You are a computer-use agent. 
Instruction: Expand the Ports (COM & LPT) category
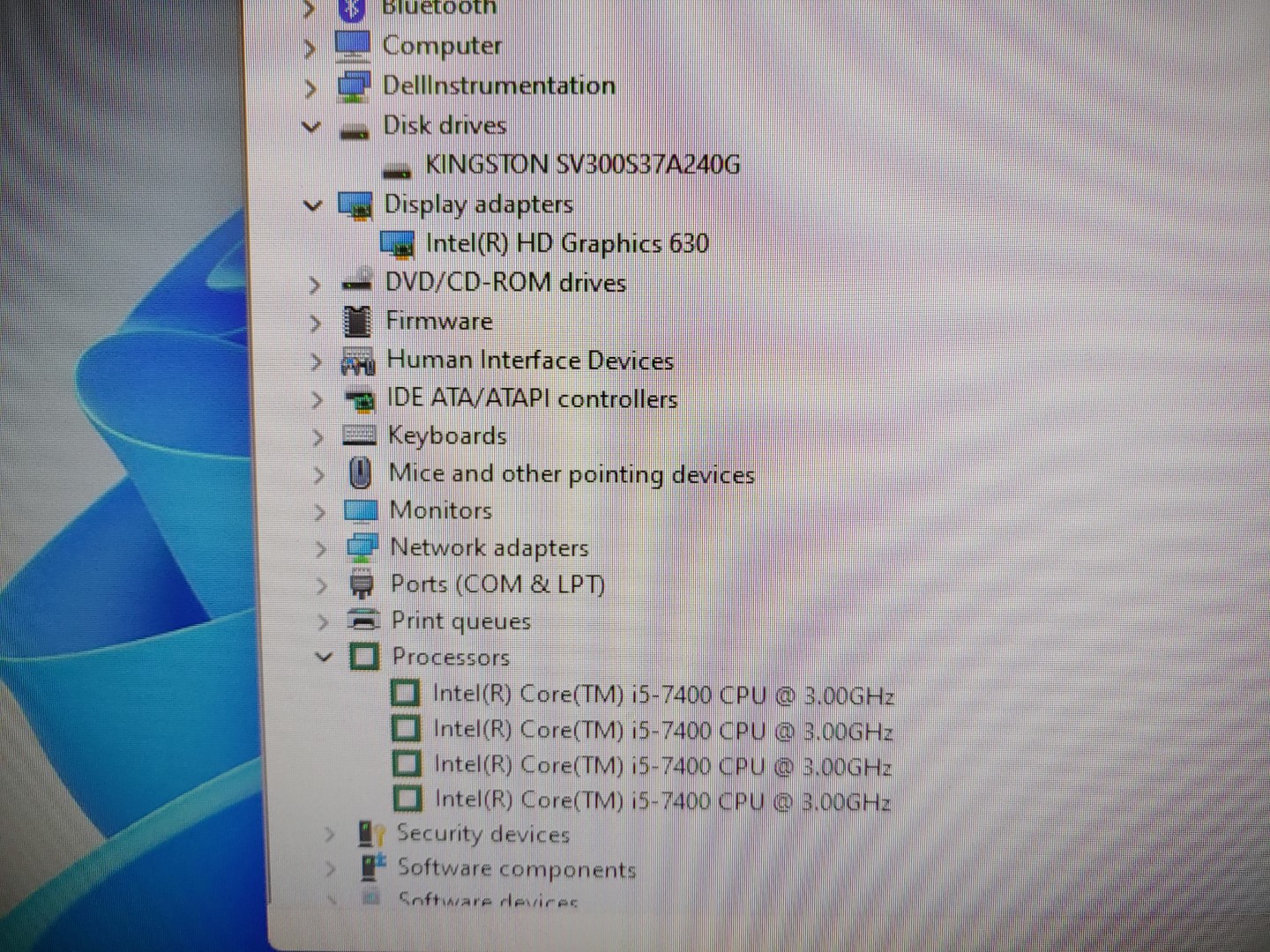pyautogui.click(x=322, y=585)
